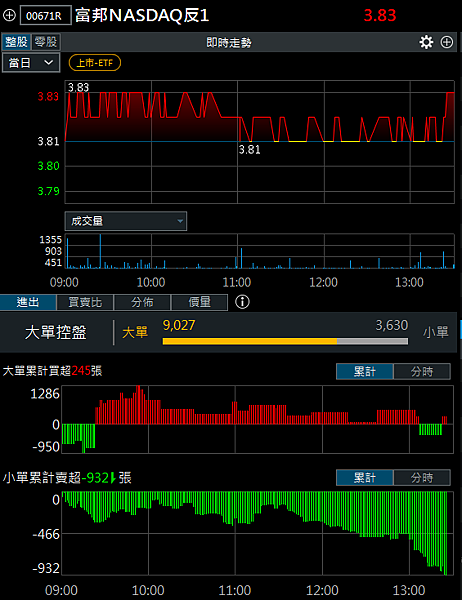462x600 pixels.
Task: Select the 進出 tab
Action: pyautogui.click(x=28, y=302)
